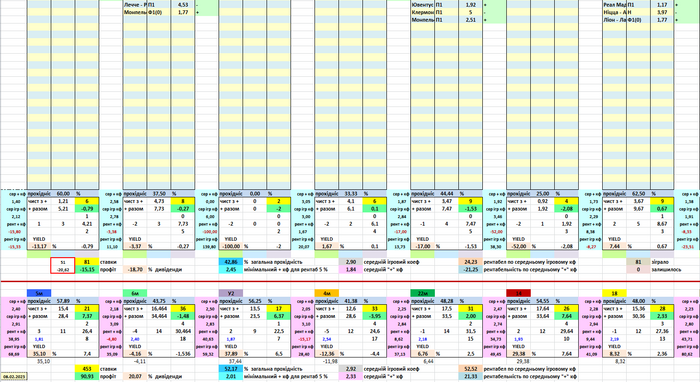Select the green 6м header cell
Viewport: 700px width, 382px height.
tap(135, 293)
